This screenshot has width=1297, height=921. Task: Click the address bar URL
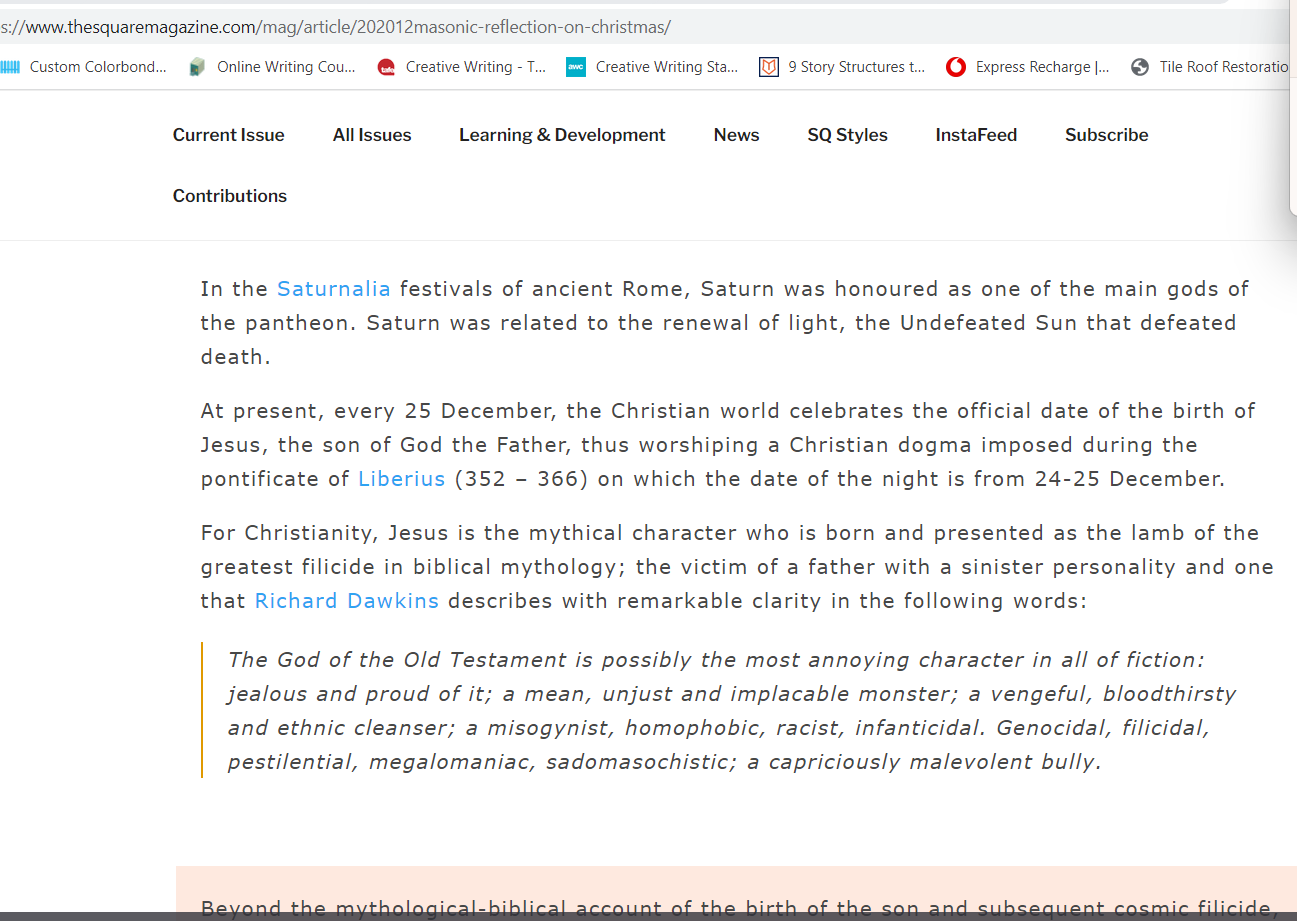click(x=336, y=27)
